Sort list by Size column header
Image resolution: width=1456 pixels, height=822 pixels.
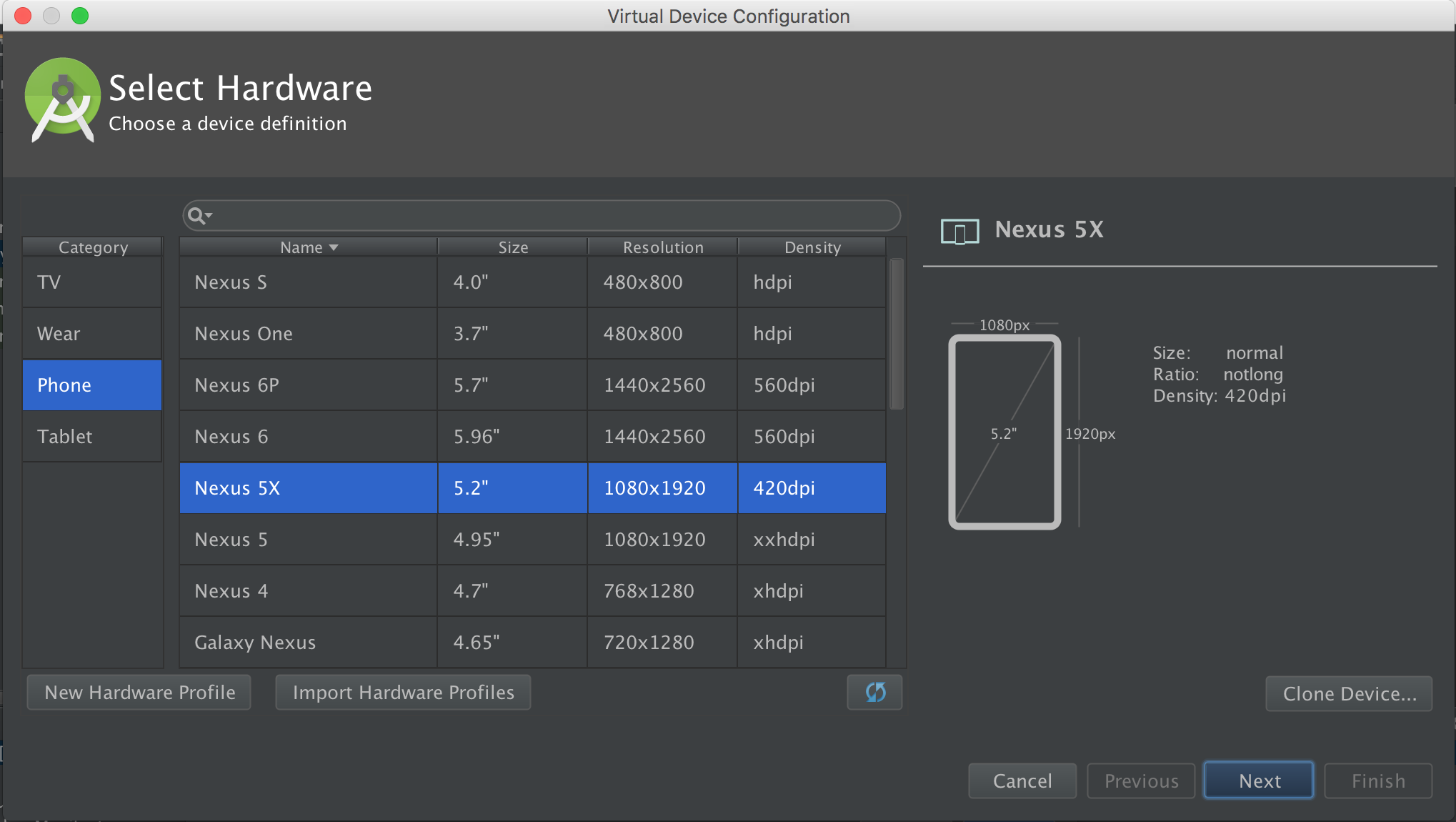(512, 247)
